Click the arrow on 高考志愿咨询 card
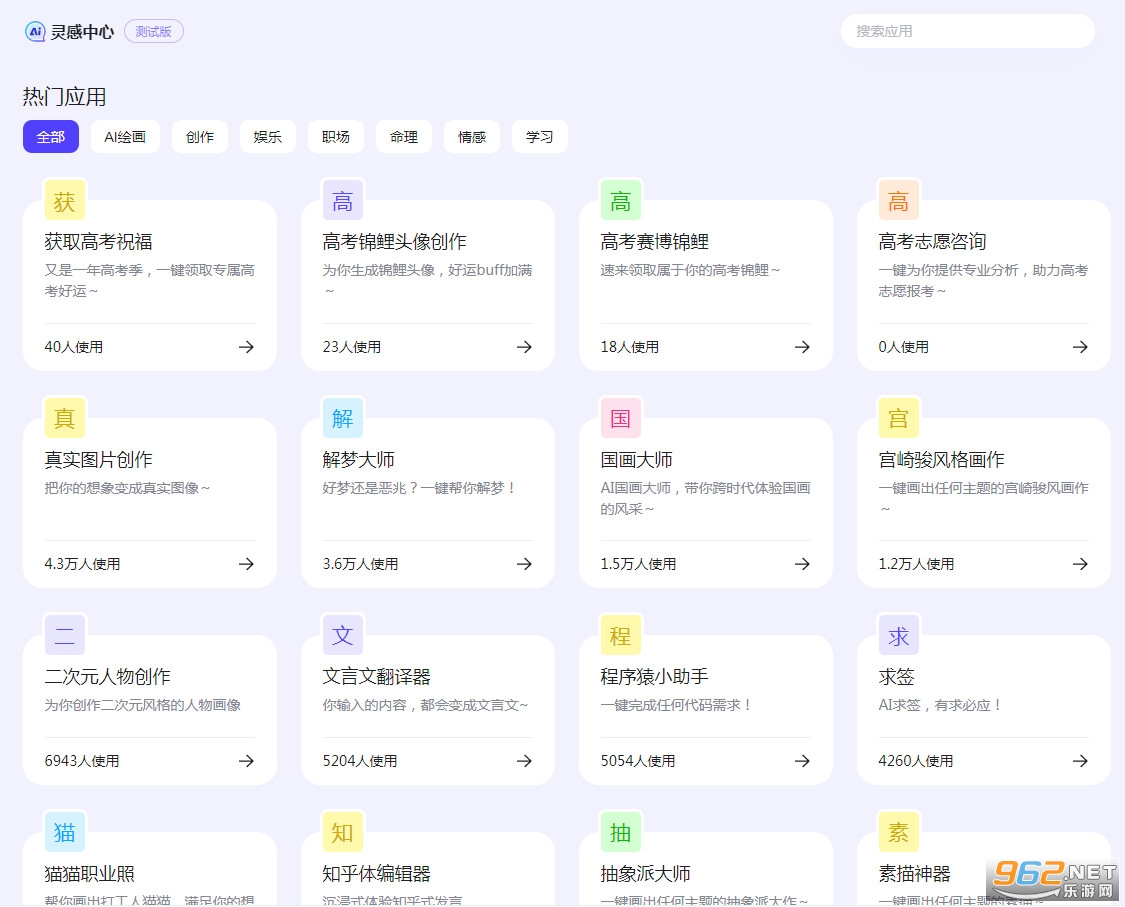The height and width of the screenshot is (907, 1125). 1080,347
